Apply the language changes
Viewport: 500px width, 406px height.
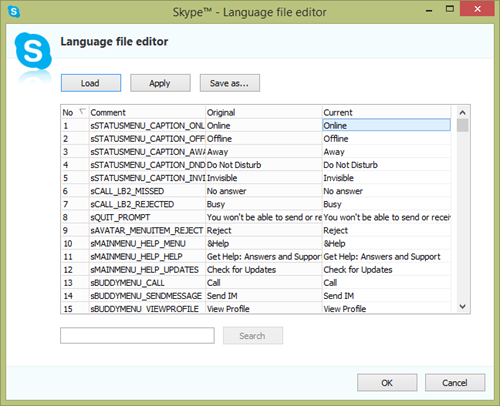coord(160,83)
